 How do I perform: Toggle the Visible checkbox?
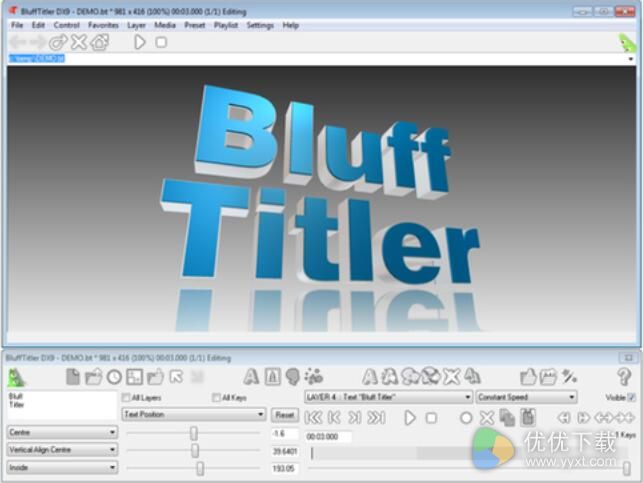pos(632,397)
